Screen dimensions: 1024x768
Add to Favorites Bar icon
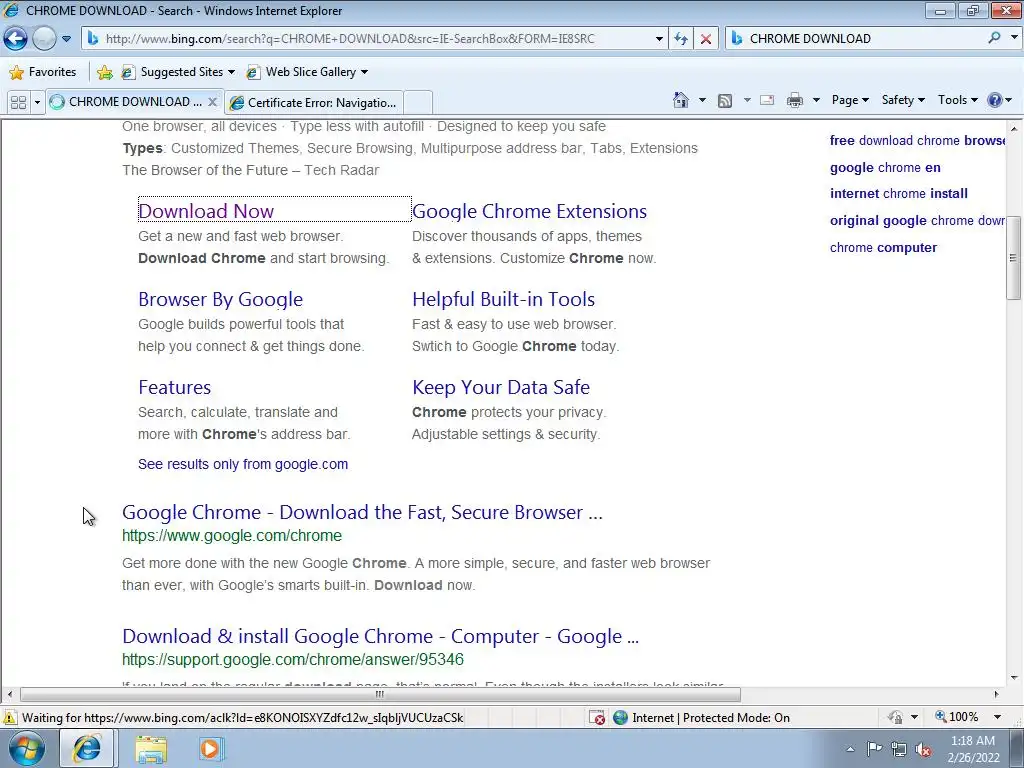pyautogui.click(x=104, y=72)
